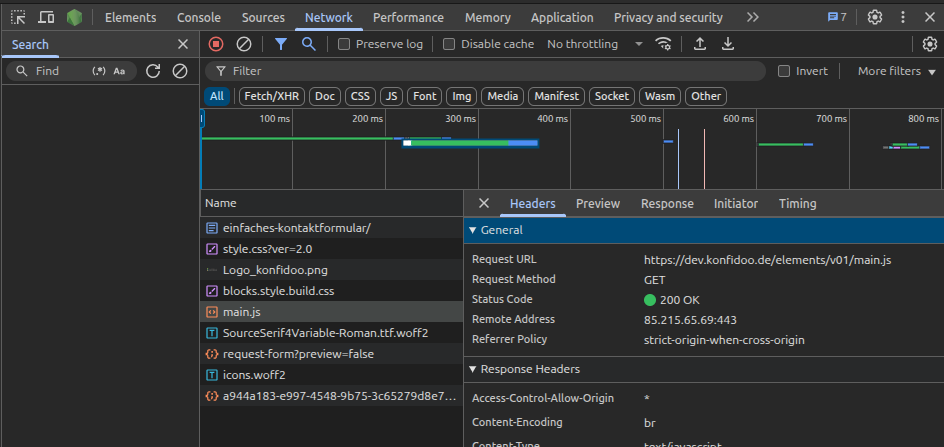The image size is (944, 447).
Task: Filter requests by Font type
Action: (424, 96)
